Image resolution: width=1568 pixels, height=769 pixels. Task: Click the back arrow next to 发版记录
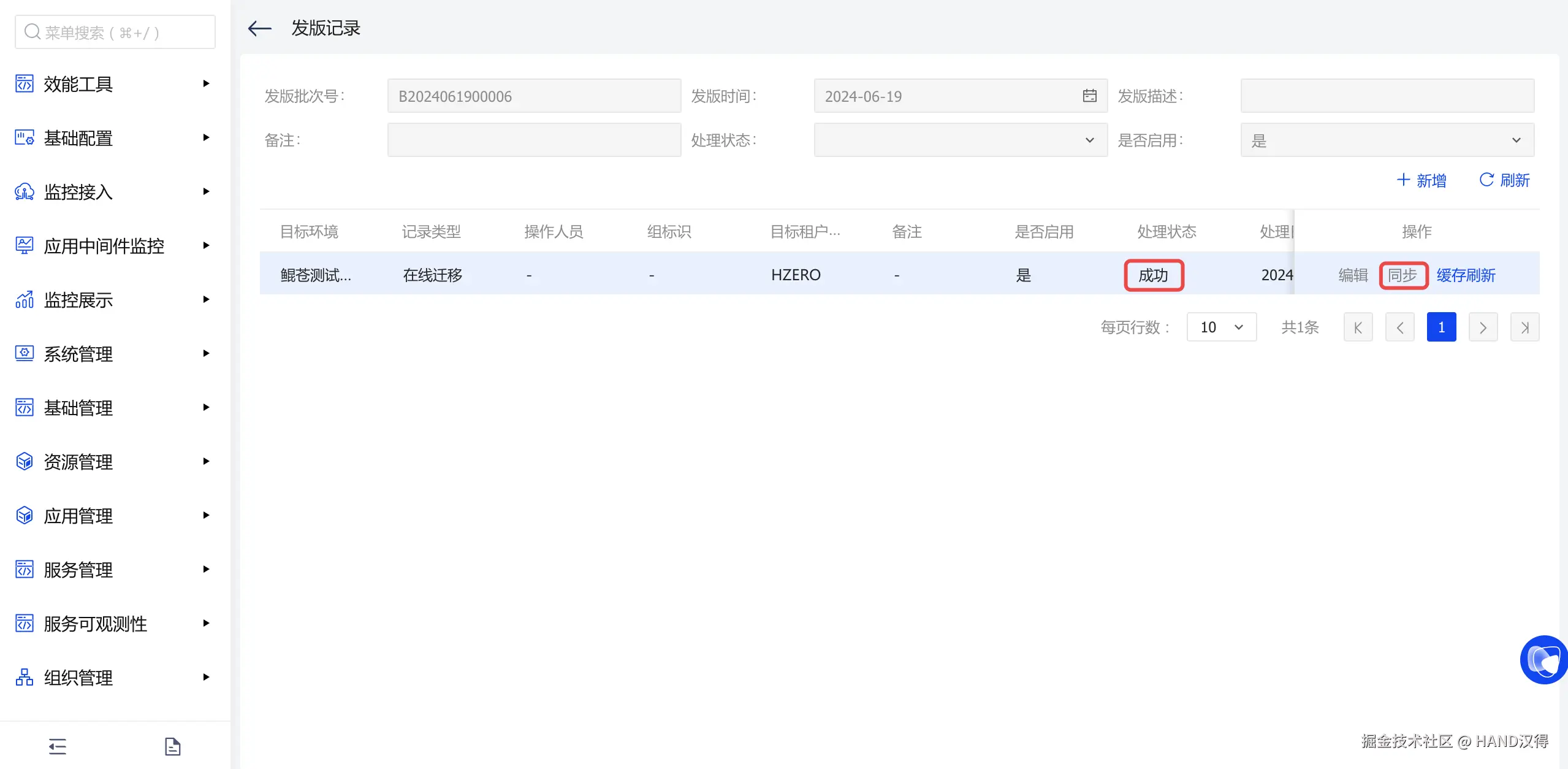click(259, 28)
